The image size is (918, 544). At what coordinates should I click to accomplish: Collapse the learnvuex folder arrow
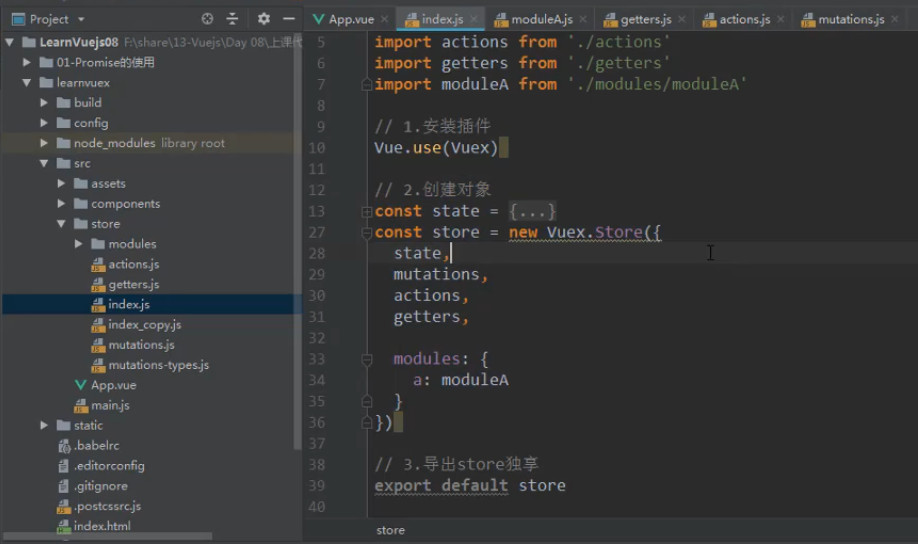(26, 83)
